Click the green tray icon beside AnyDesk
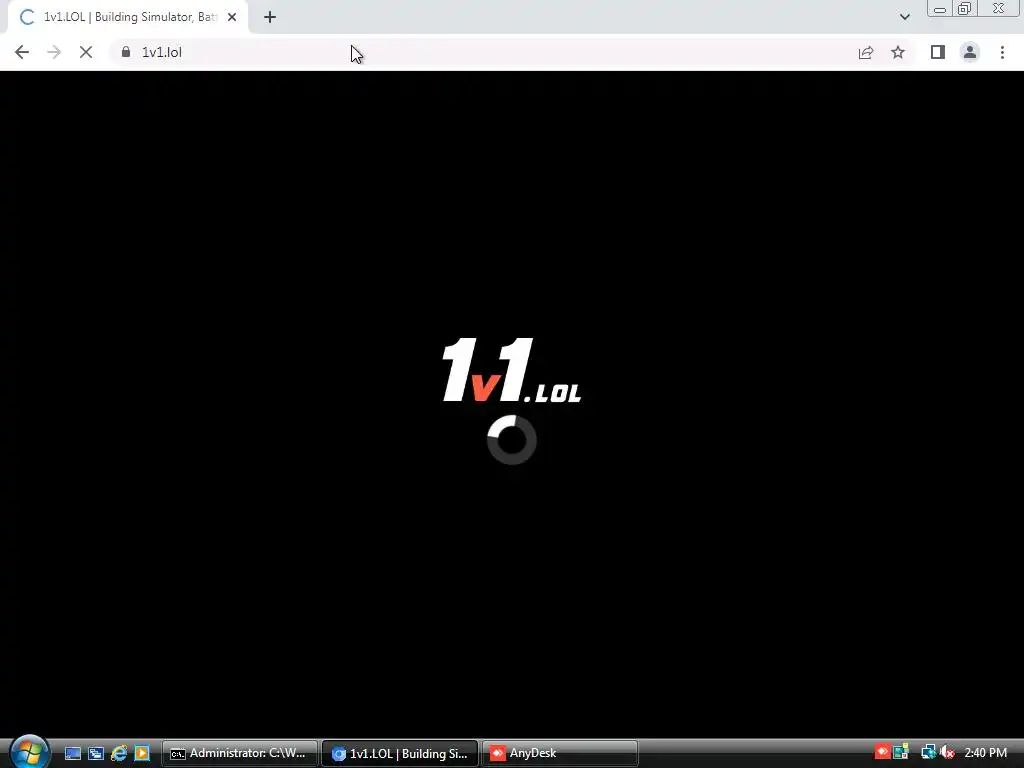This screenshot has width=1024, height=768. (901, 752)
